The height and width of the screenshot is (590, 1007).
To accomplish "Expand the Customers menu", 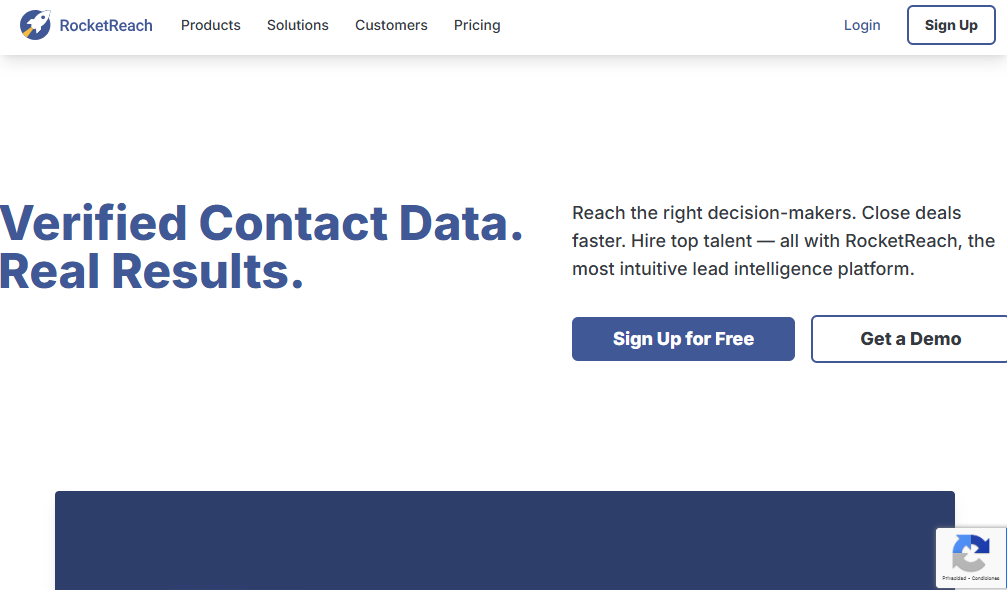I will pos(391,25).
